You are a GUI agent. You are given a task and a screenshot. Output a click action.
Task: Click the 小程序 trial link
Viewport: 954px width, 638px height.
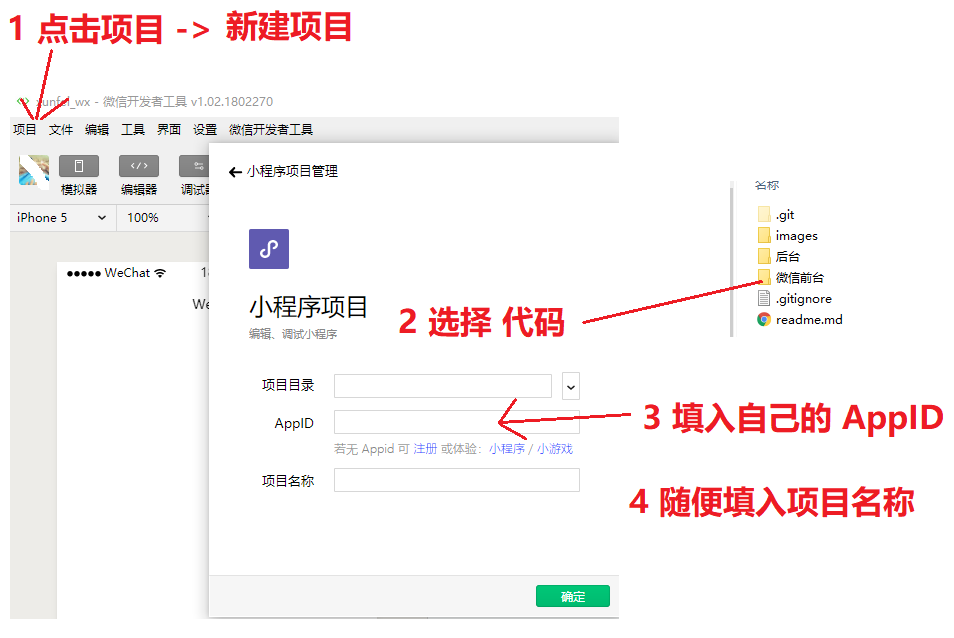click(x=507, y=449)
